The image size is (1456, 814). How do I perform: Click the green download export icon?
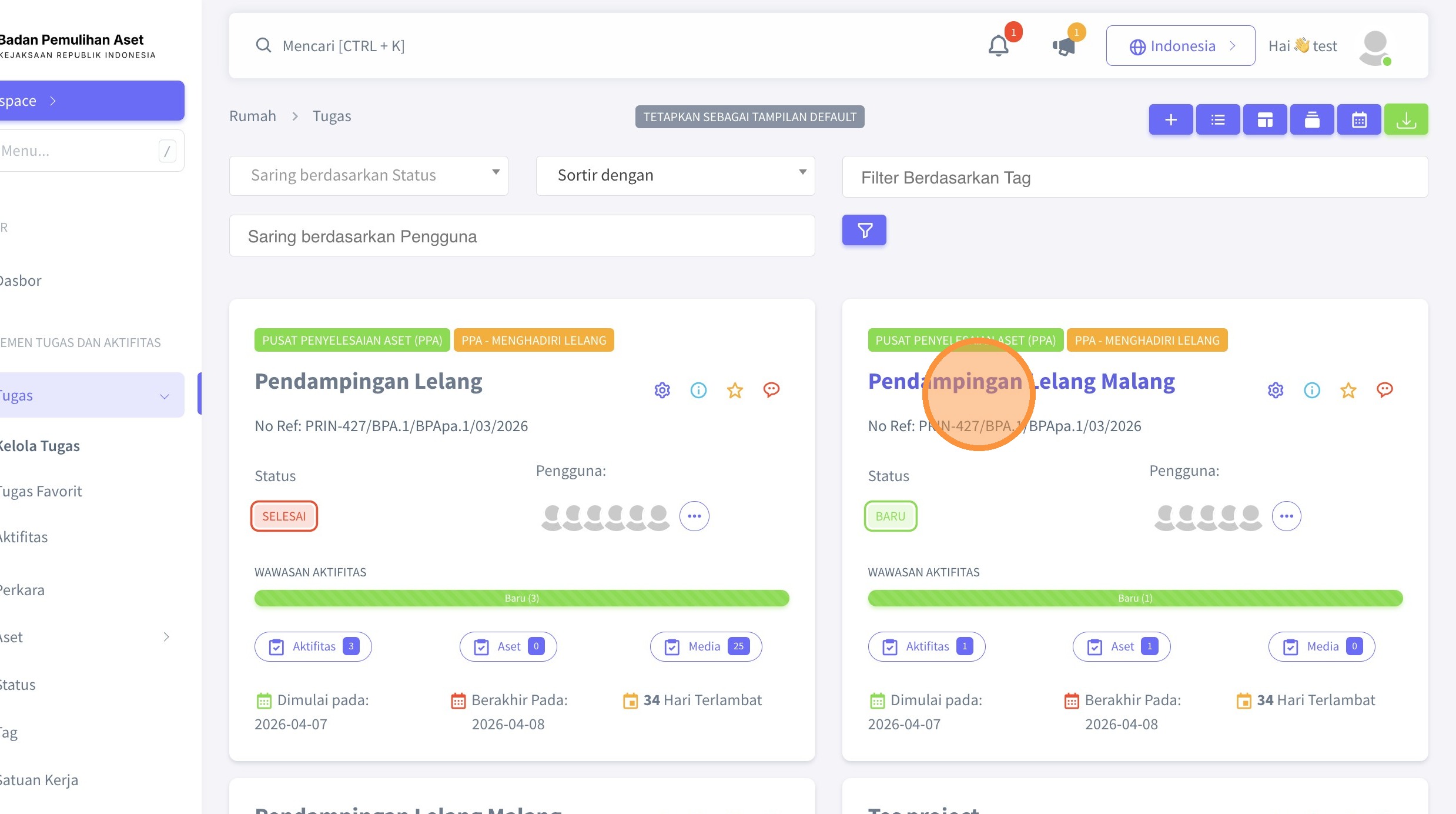[x=1406, y=120]
